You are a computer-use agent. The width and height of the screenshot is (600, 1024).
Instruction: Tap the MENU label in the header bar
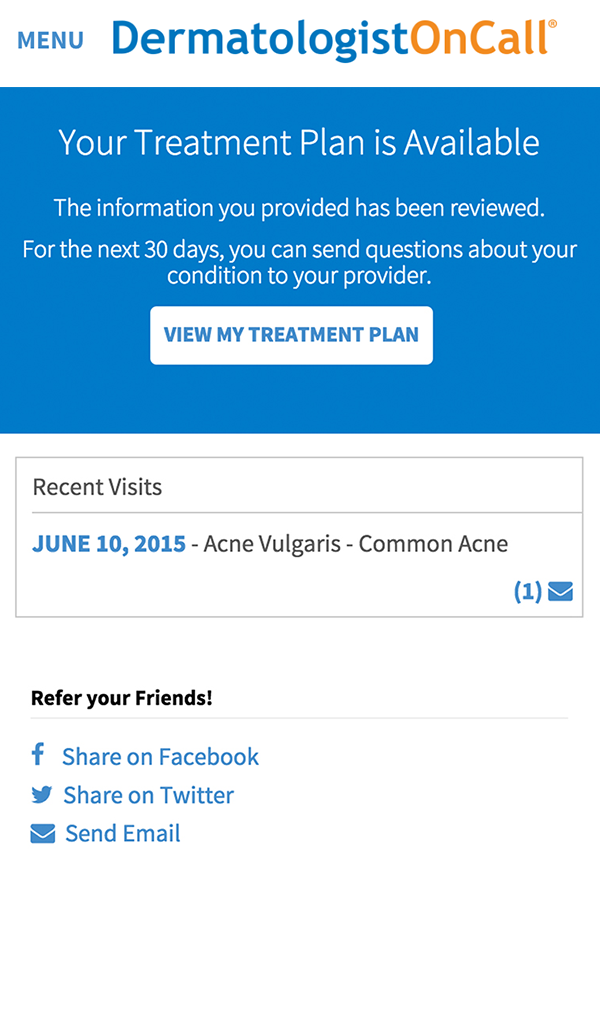(x=49, y=41)
